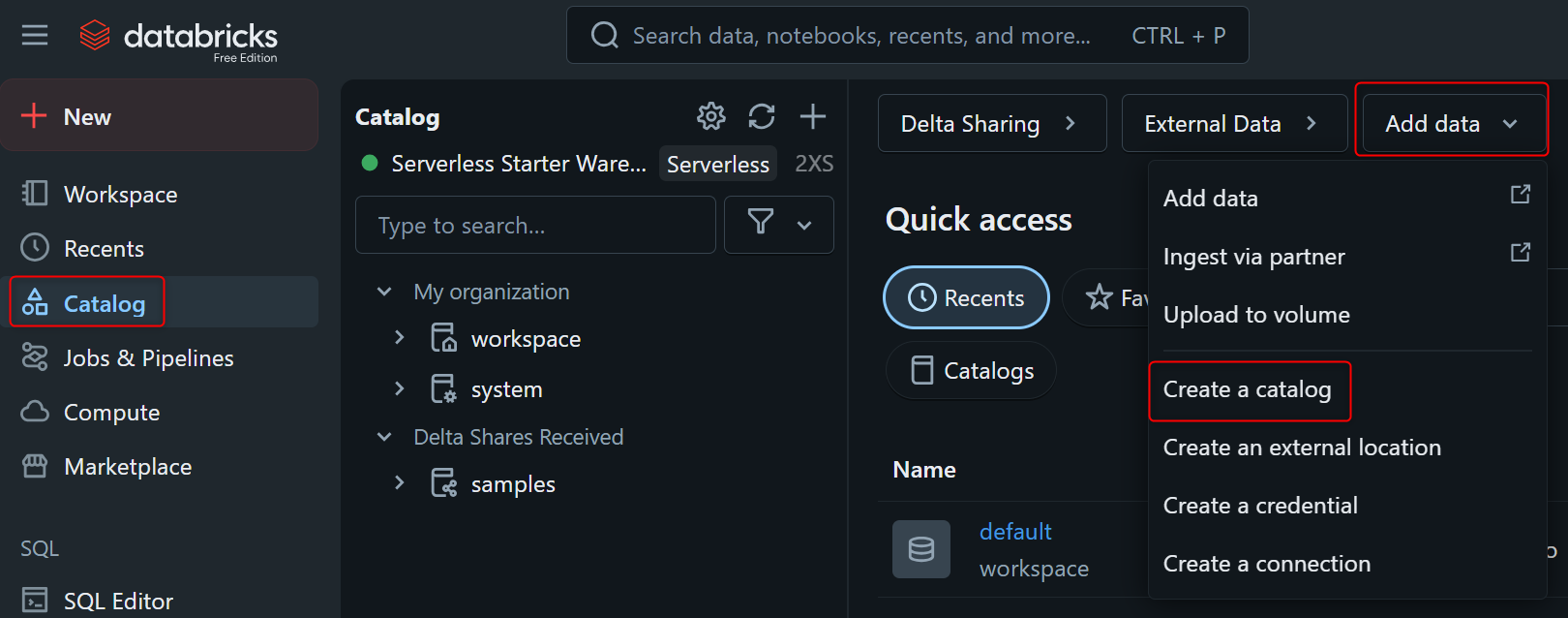Select Add data menu option

1346,199
